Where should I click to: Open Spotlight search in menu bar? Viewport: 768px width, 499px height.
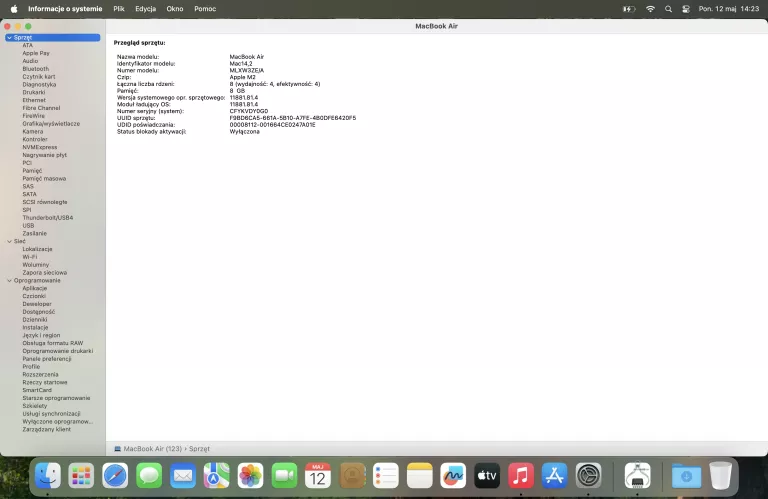click(668, 9)
